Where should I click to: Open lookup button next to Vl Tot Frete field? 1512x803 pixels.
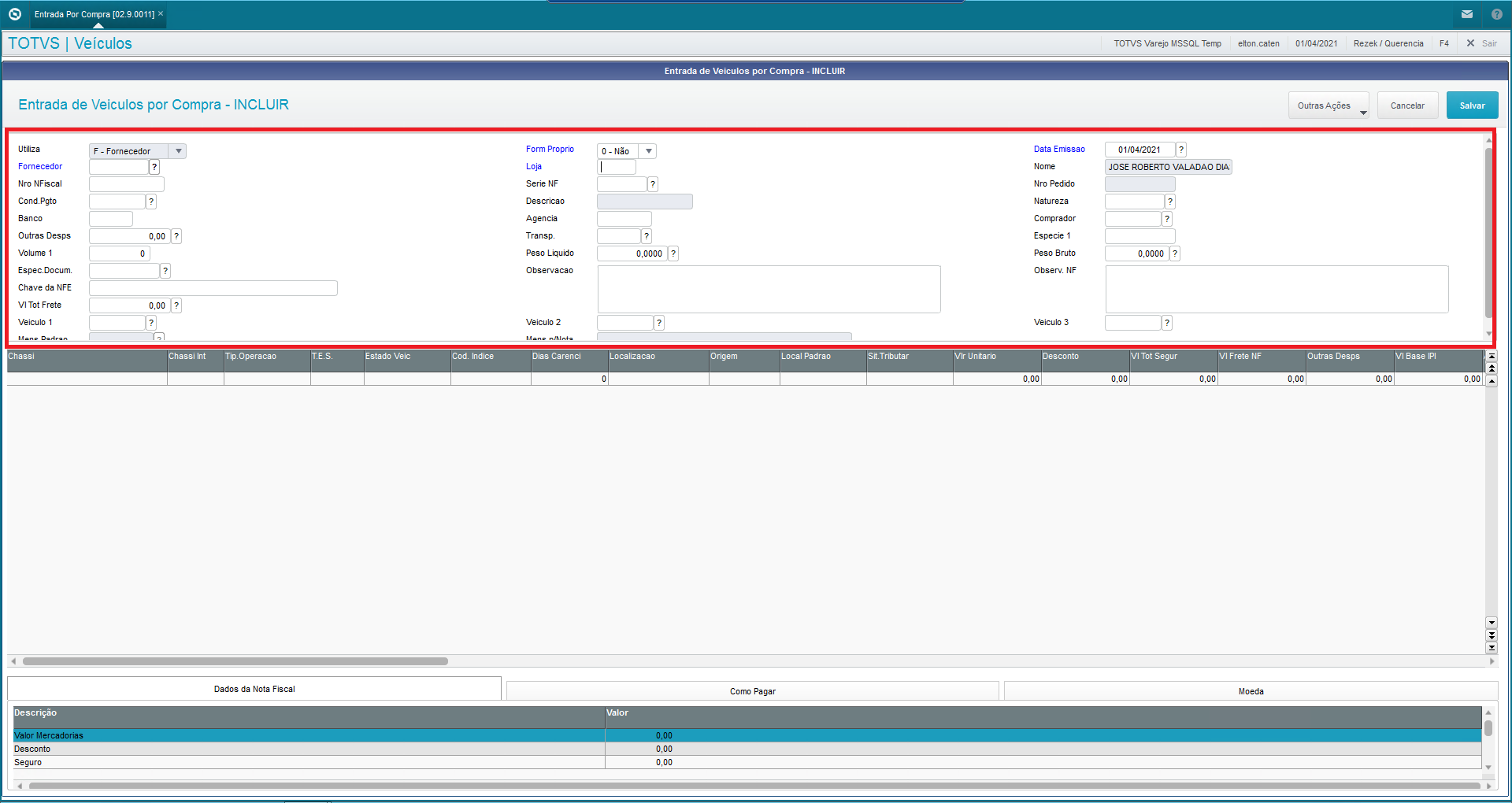(x=176, y=305)
